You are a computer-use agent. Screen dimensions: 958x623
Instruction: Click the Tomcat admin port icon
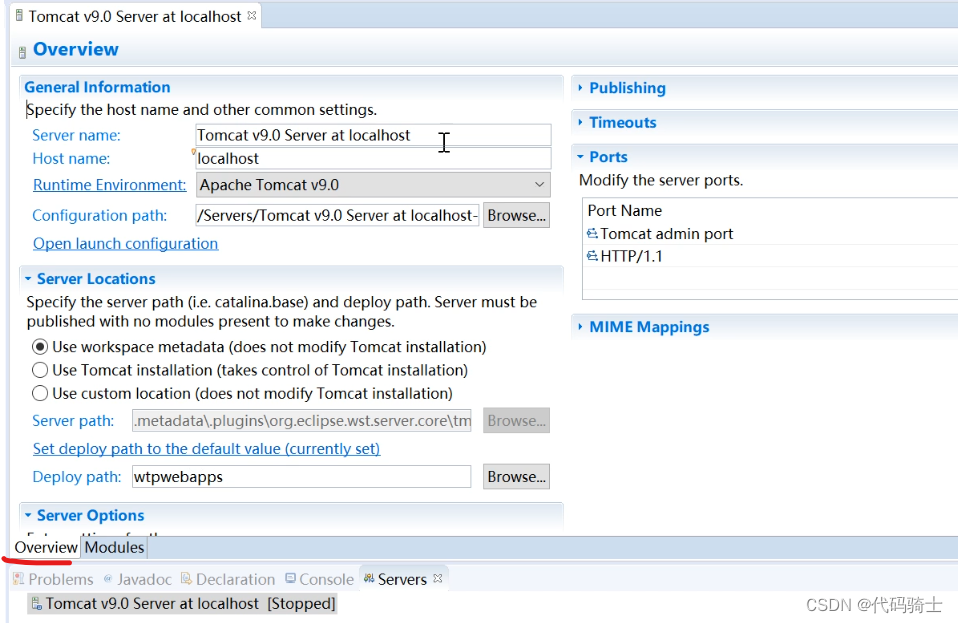click(x=592, y=234)
